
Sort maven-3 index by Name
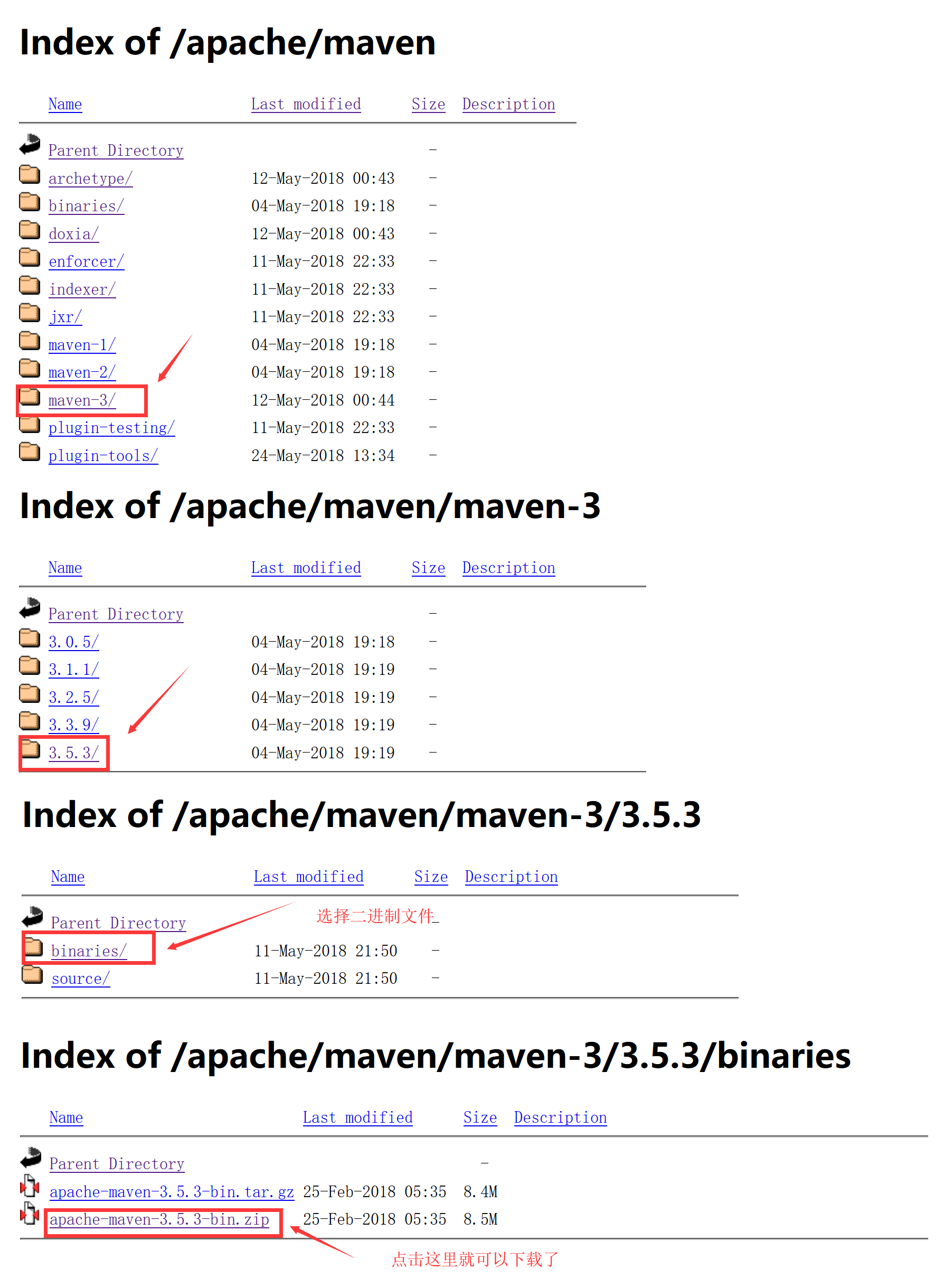pyautogui.click(x=65, y=568)
